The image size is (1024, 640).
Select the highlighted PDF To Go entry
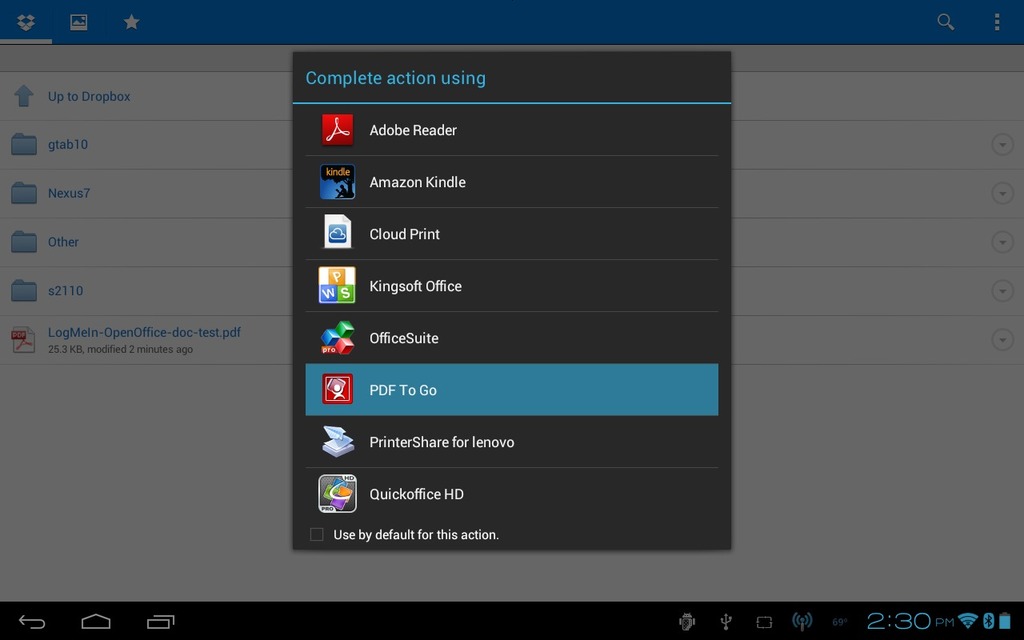tap(512, 390)
